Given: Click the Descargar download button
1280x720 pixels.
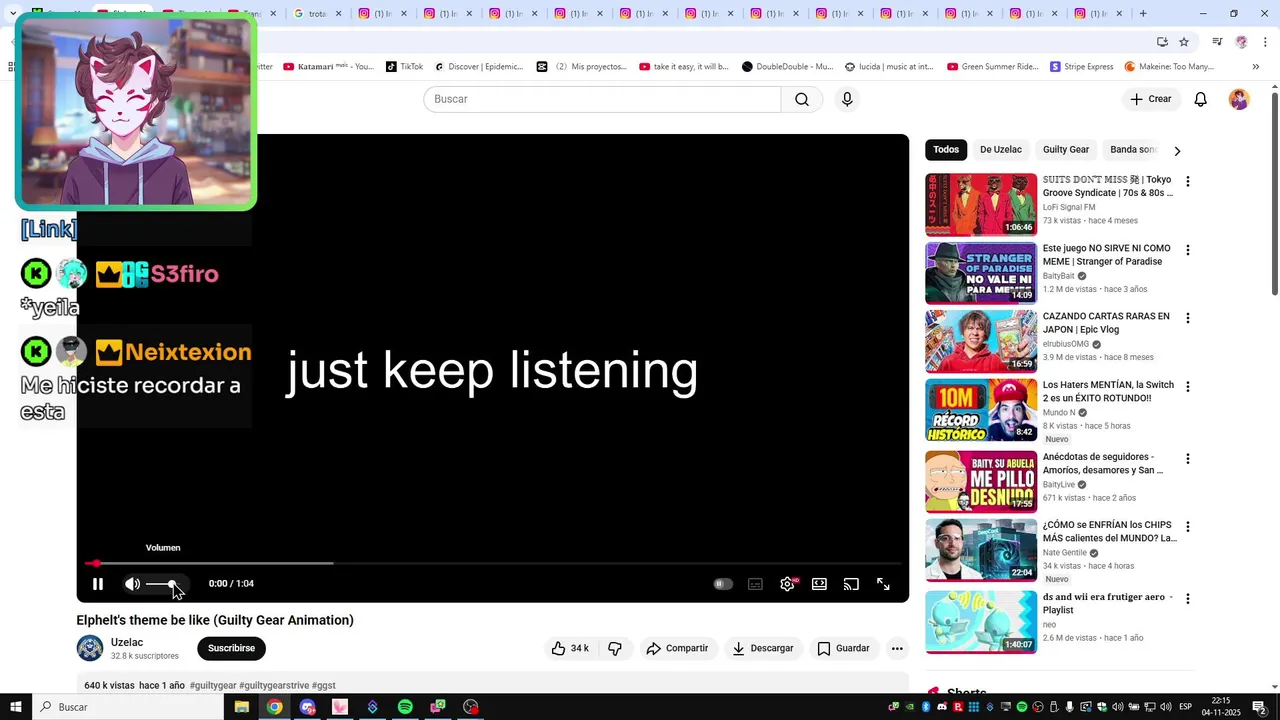Looking at the screenshot, I should pos(762,648).
